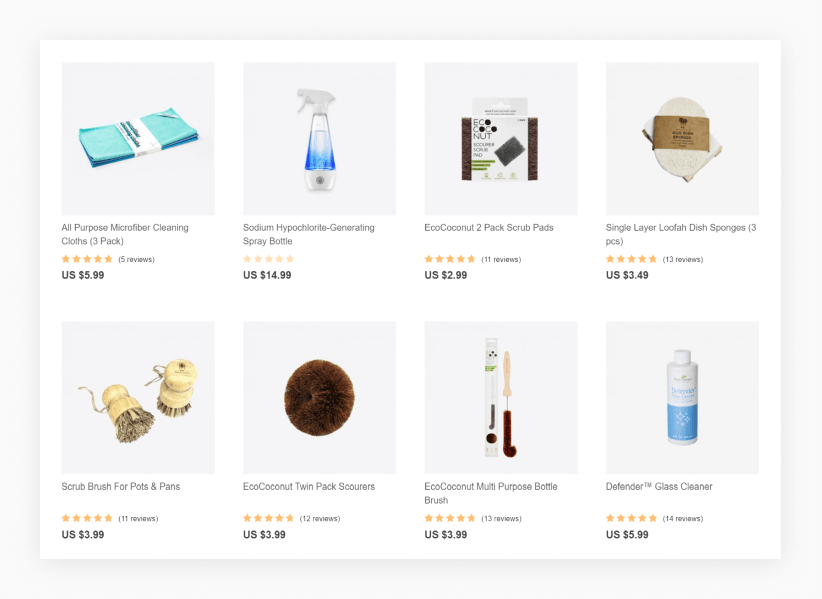View the 5 reviews for microfiber cloths
822x599 pixels.
(136, 259)
